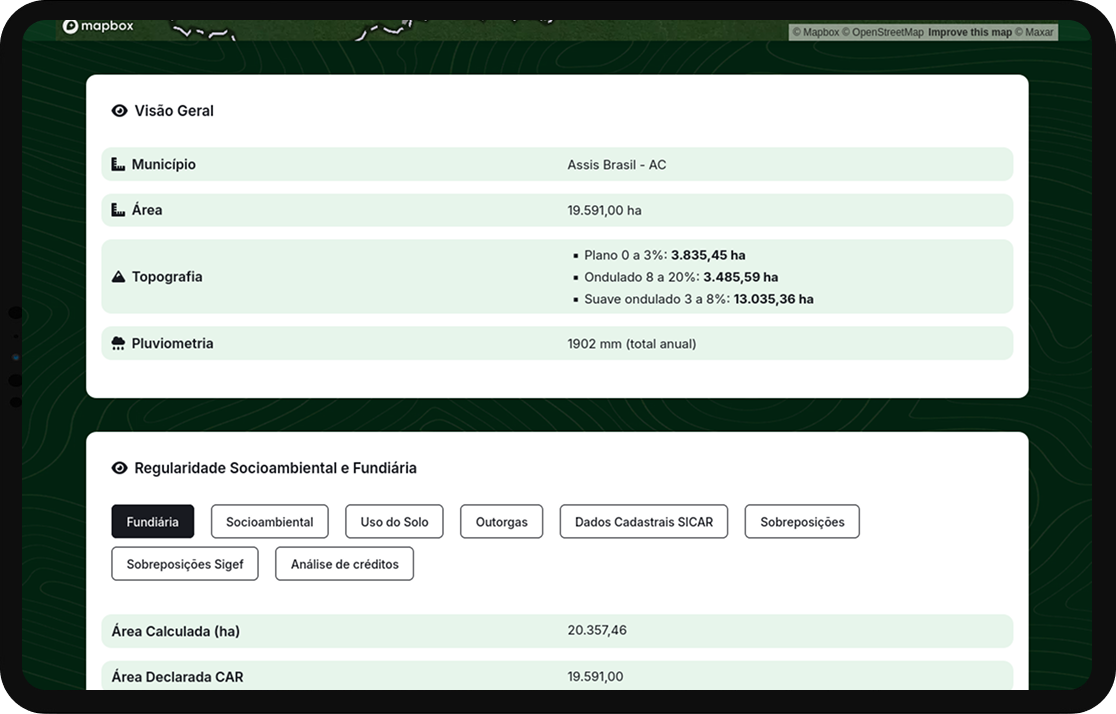Image resolution: width=1116 pixels, height=714 pixels.
Task: View the Sobreposições tab
Action: 801,522
